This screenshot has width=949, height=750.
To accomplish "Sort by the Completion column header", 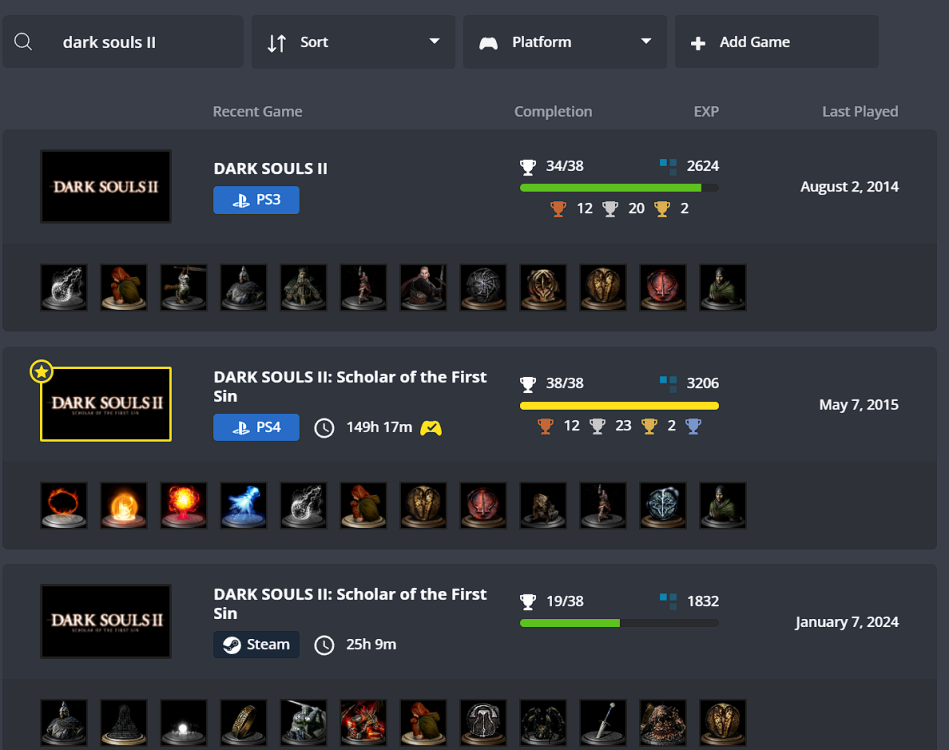I will (553, 111).
